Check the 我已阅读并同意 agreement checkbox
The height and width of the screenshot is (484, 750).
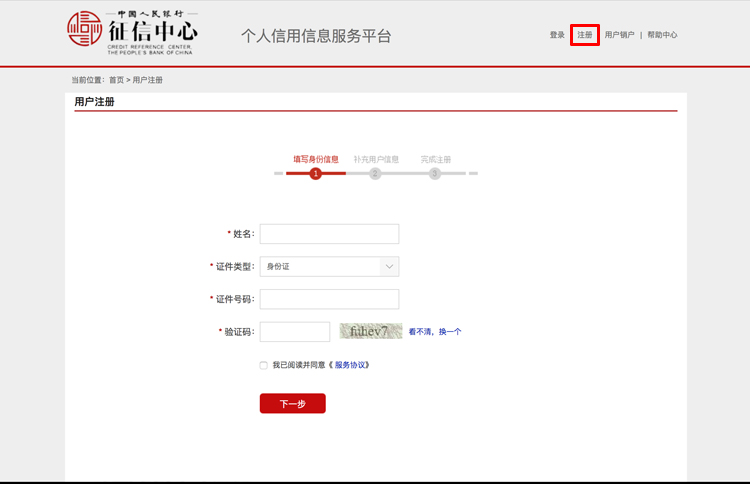click(264, 365)
